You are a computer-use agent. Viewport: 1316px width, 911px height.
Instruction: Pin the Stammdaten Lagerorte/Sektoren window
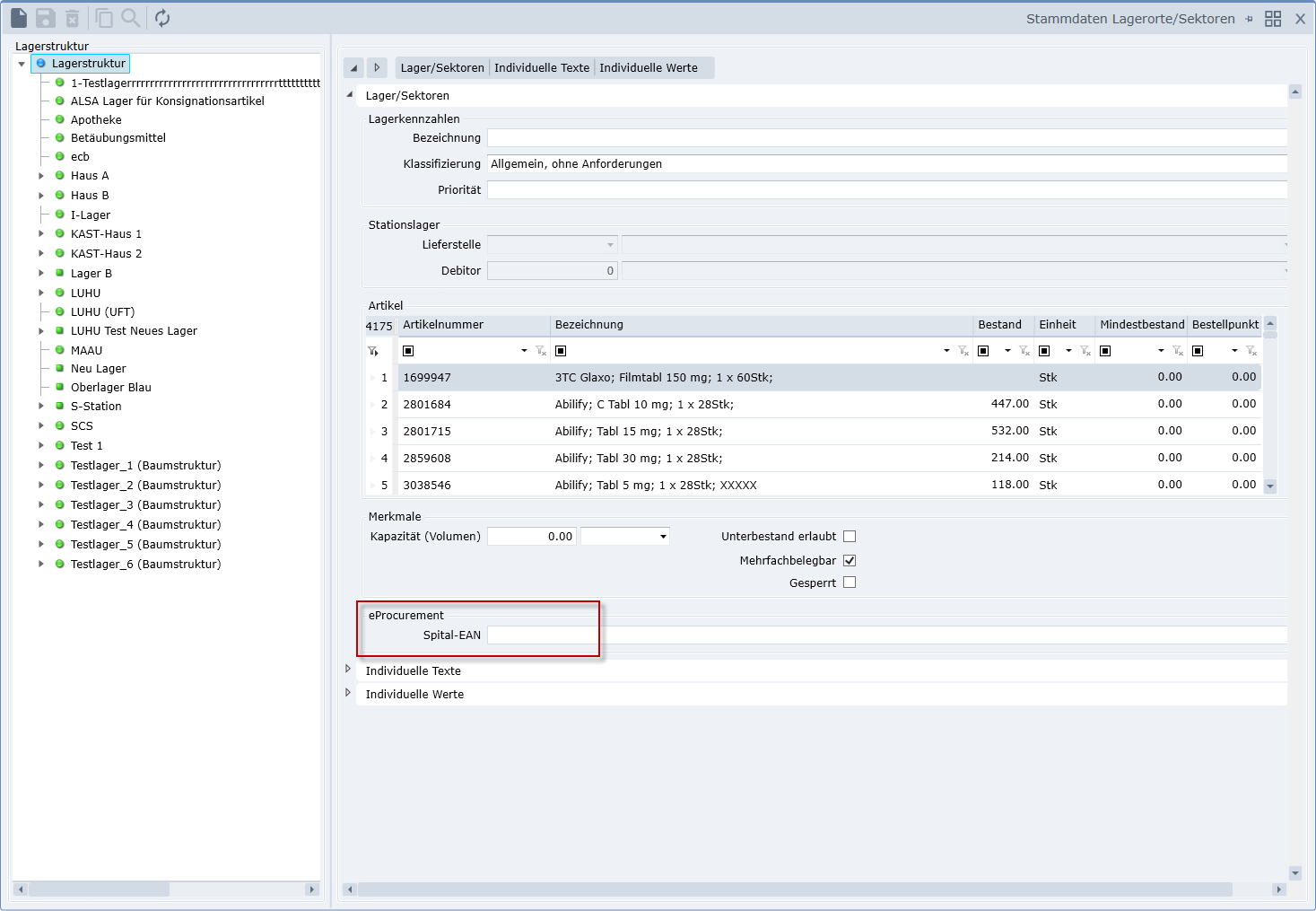tap(1249, 19)
